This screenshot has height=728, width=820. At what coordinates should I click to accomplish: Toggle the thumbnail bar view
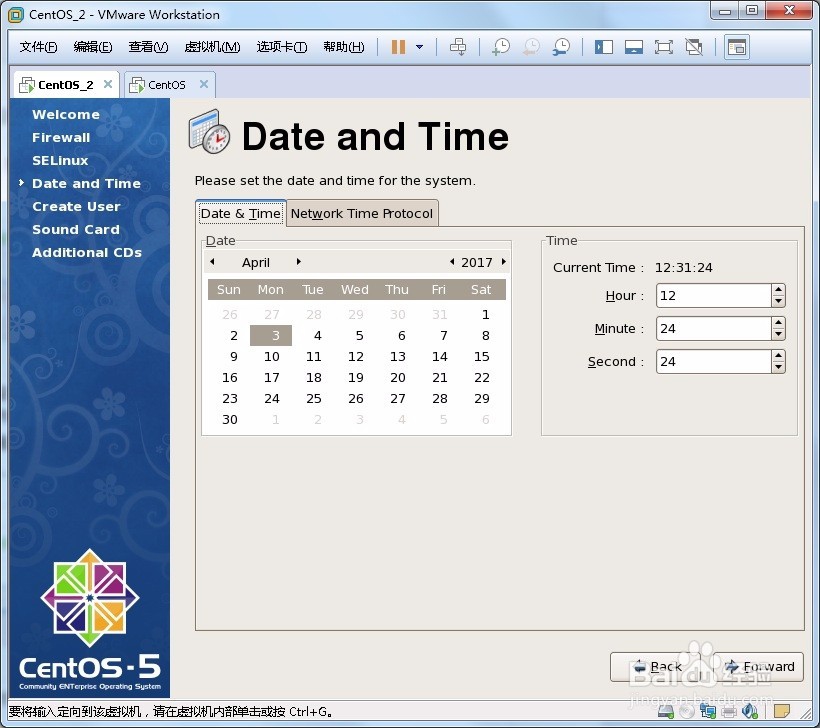tap(634, 47)
